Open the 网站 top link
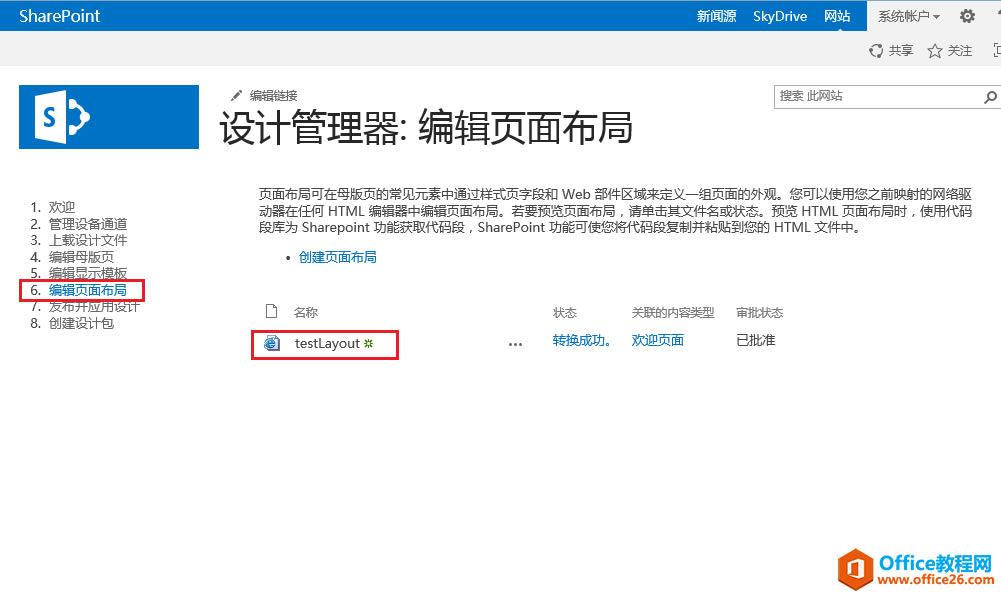Image resolution: width=1001 pixels, height=597 pixels. [x=837, y=16]
